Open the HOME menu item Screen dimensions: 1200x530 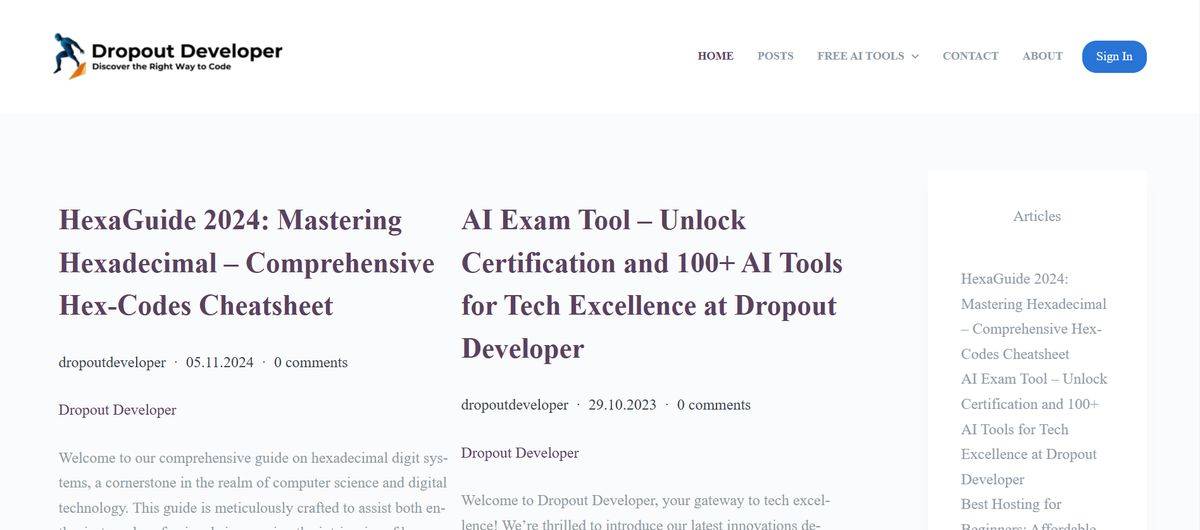[715, 56]
